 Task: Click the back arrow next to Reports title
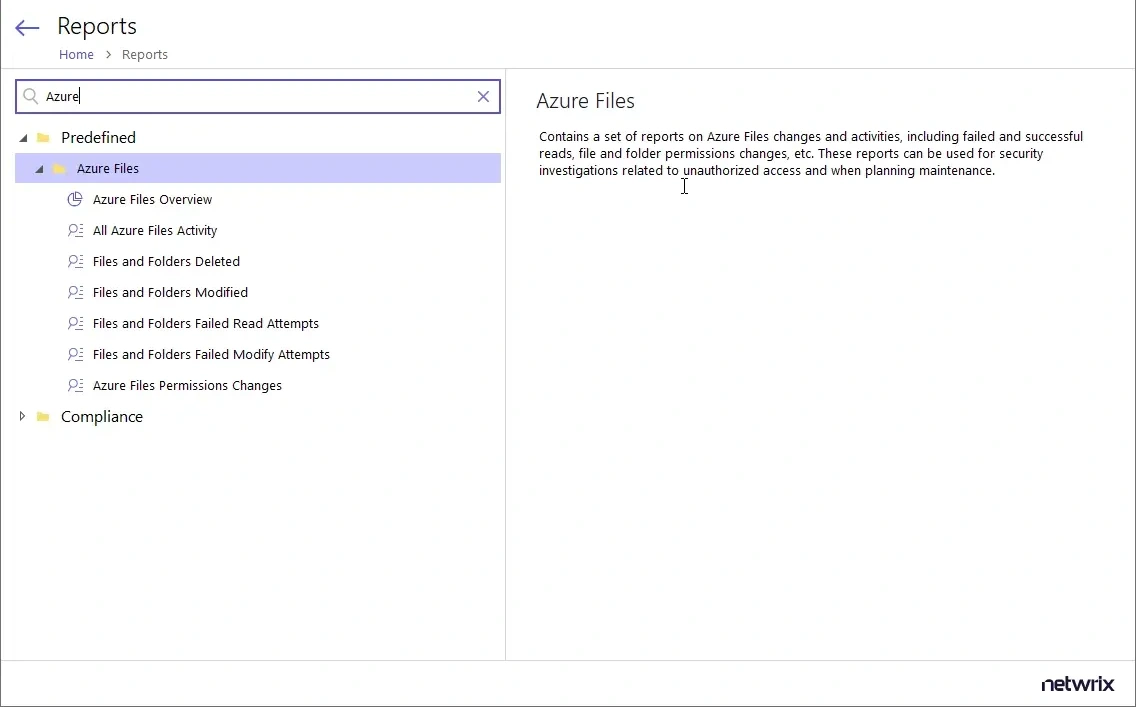click(26, 27)
